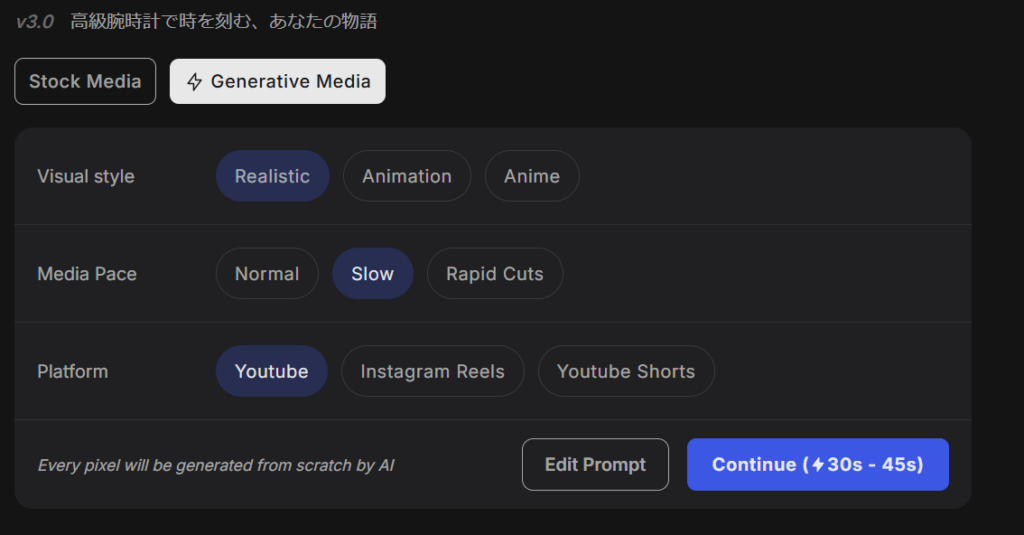This screenshot has width=1024, height=535.
Task: Click the lightning bolt icon beside Generative Media
Action: [195, 82]
